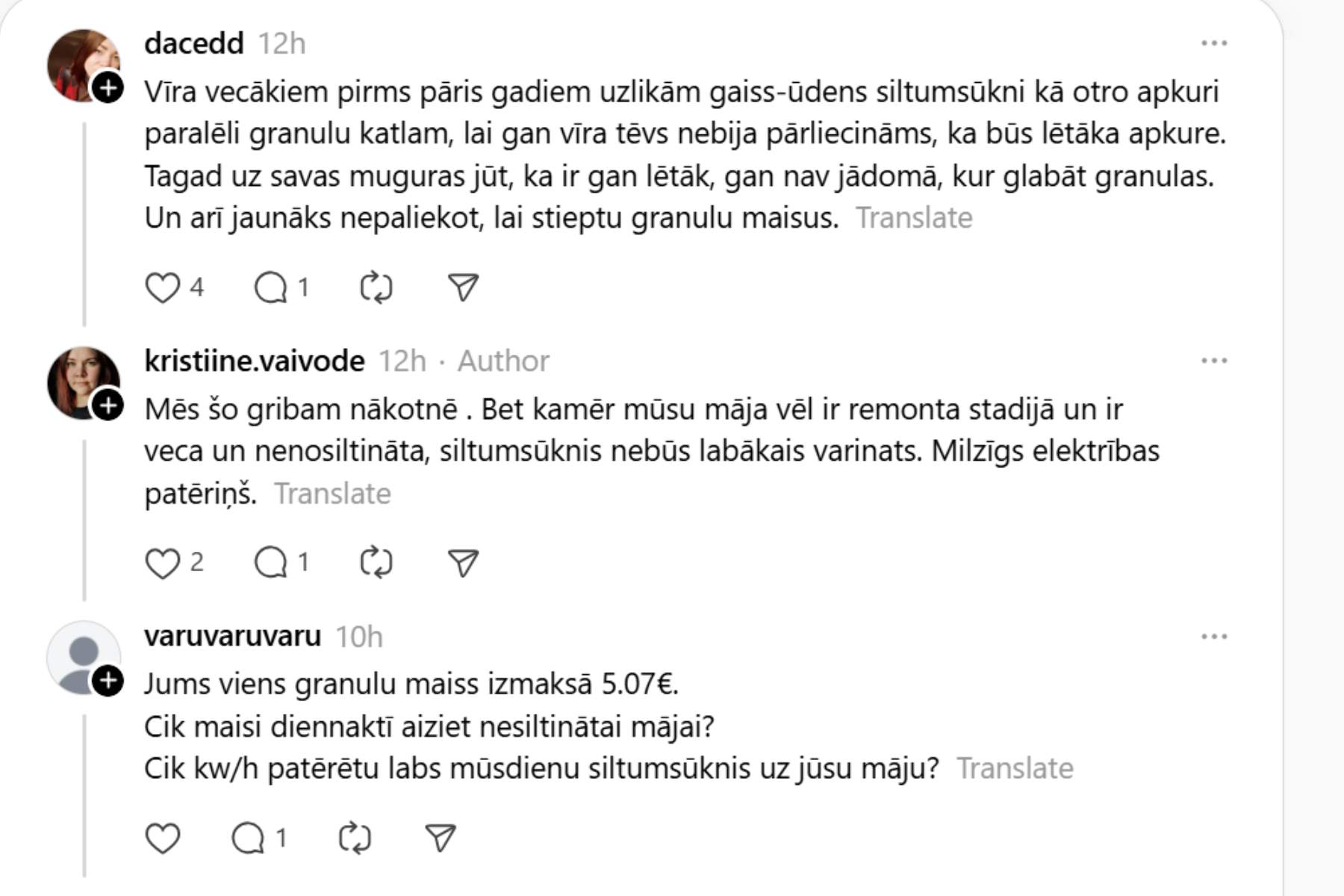
Task: Open more options on kristiine.vaivode's reply
Action: 1214,361
